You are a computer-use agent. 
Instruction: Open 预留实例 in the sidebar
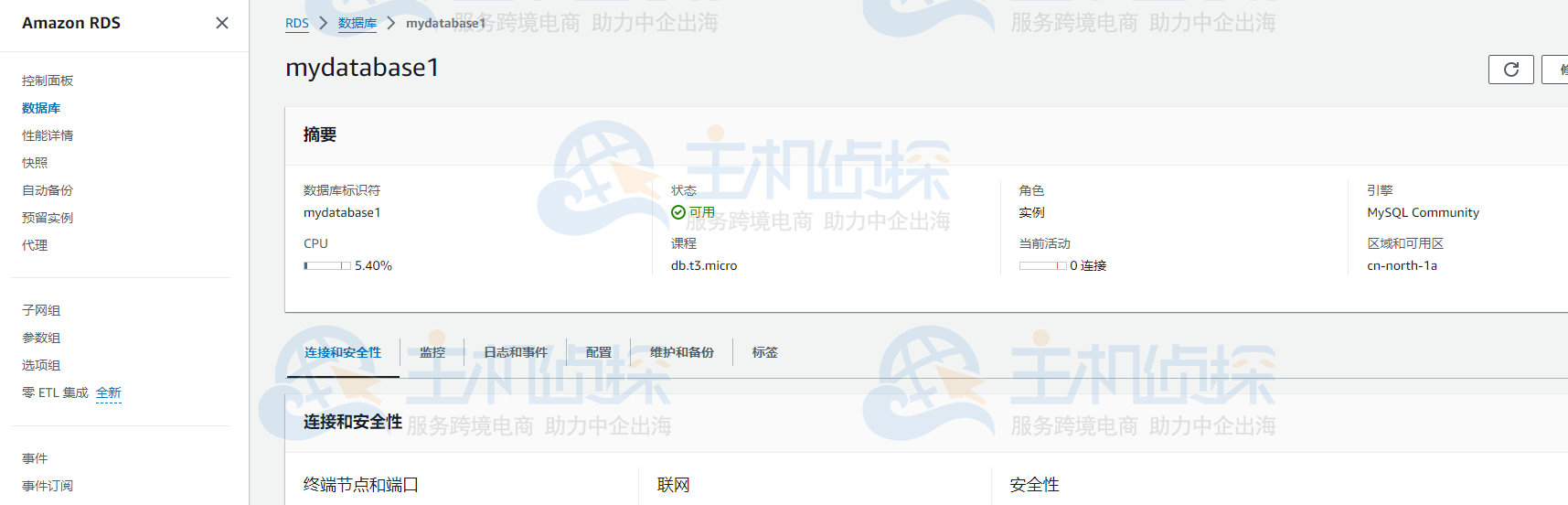click(x=48, y=218)
